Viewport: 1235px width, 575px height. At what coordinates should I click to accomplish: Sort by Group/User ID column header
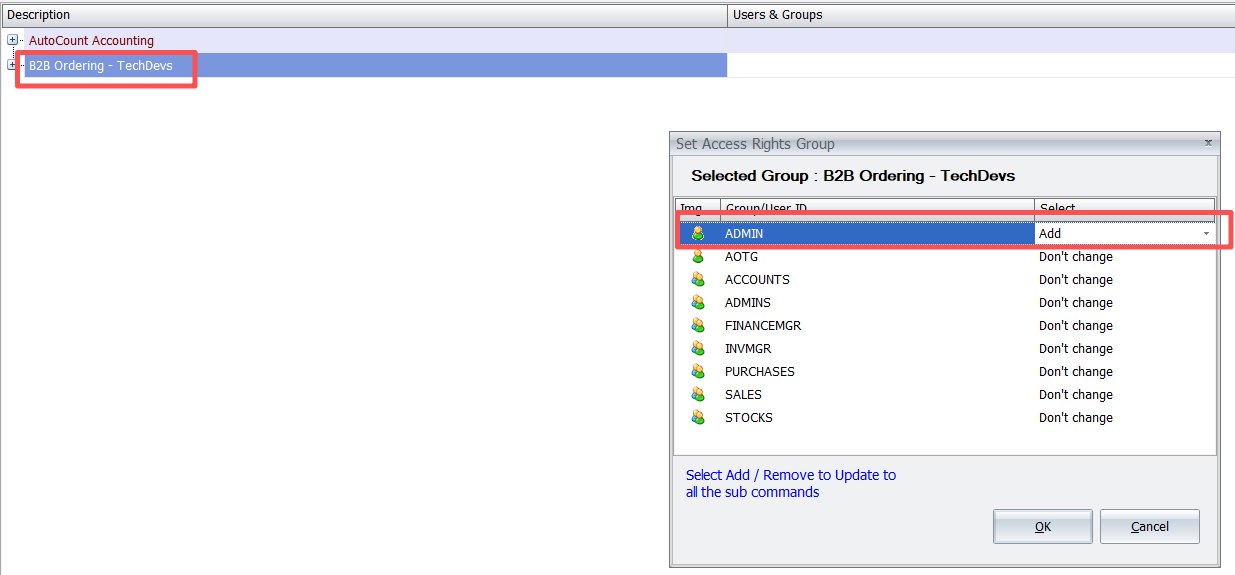click(x=877, y=208)
